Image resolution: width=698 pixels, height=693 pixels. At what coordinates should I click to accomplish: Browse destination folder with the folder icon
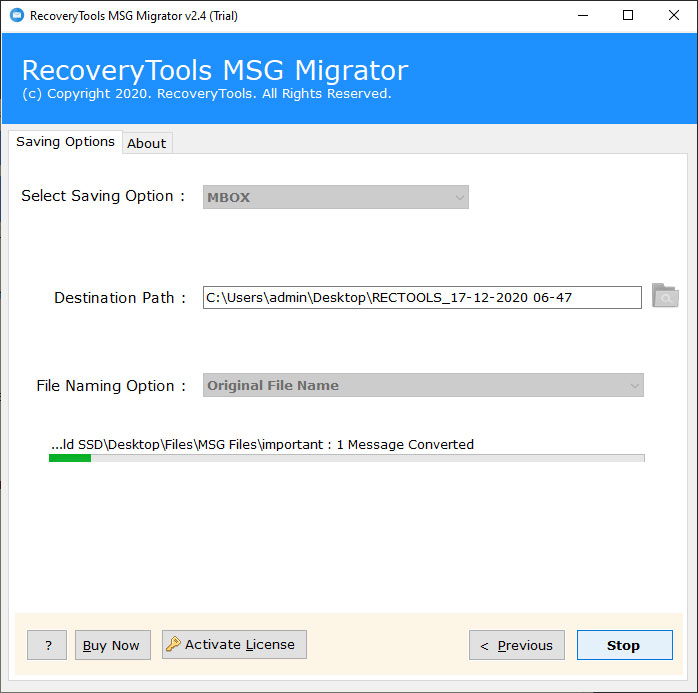[x=665, y=296]
